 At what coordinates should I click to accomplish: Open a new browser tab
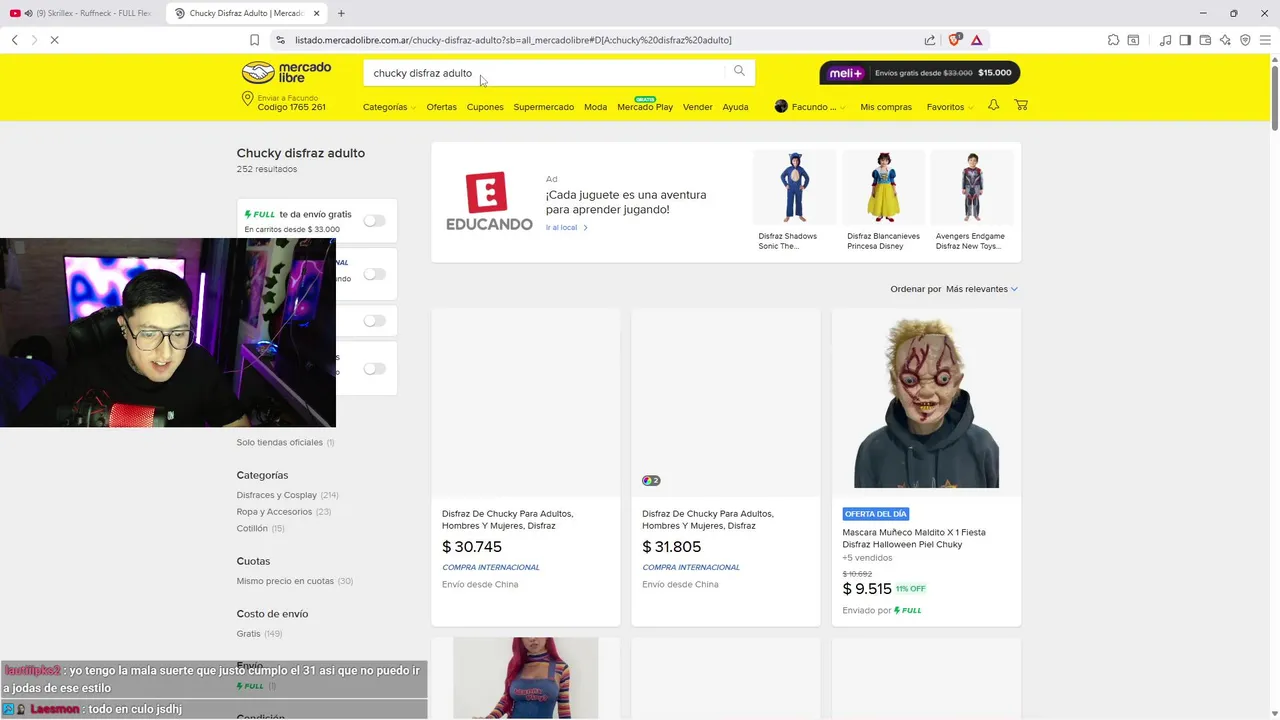[341, 13]
